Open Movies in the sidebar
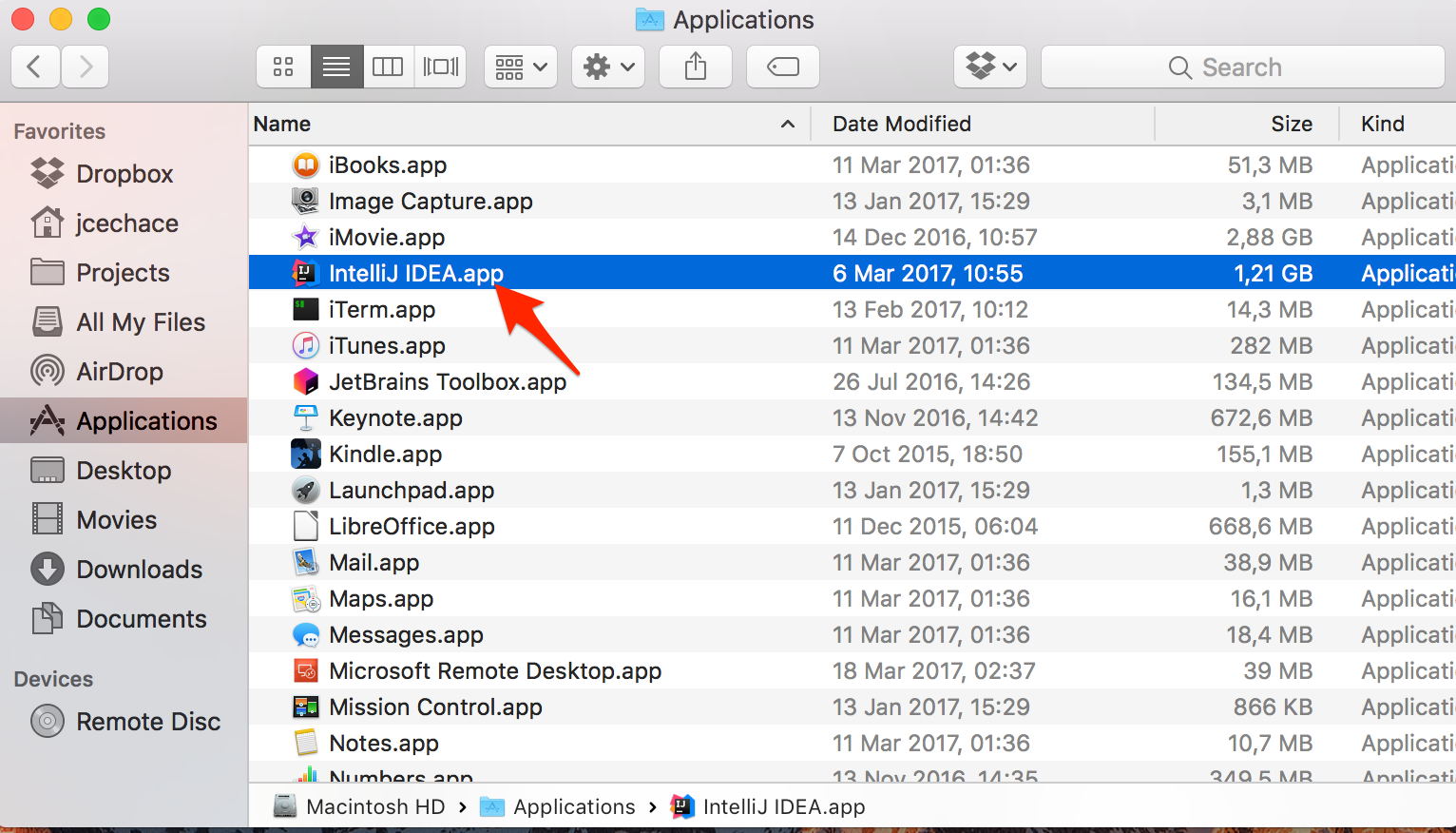 pyautogui.click(x=116, y=520)
